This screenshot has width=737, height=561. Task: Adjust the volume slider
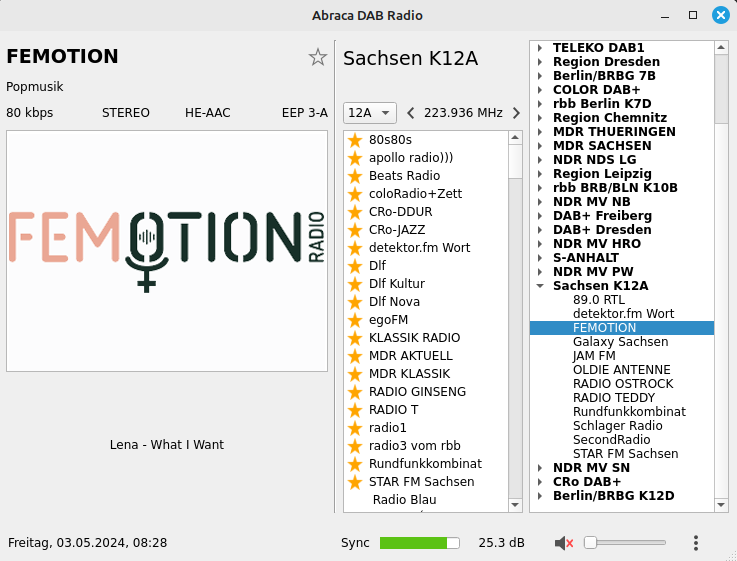click(x=625, y=543)
